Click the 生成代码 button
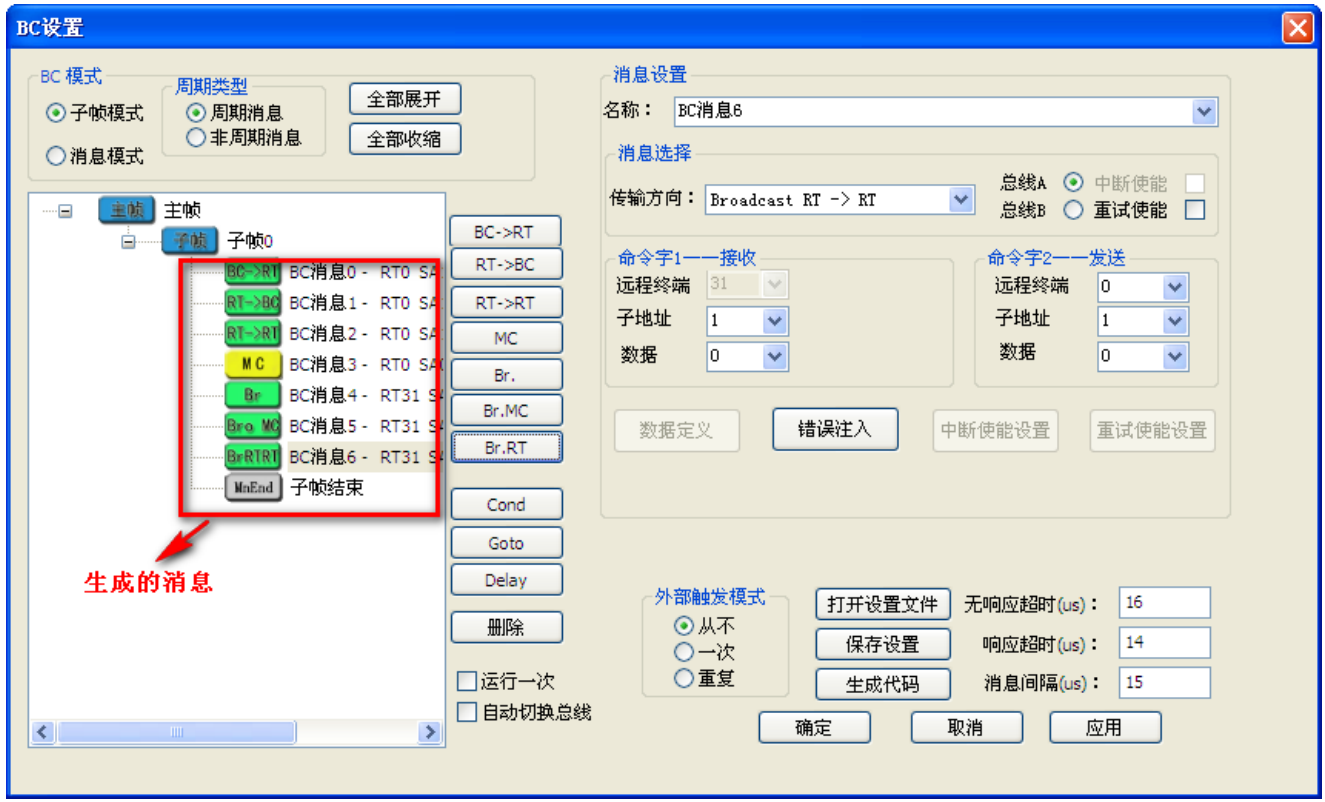1325x802 pixels. 882,684
